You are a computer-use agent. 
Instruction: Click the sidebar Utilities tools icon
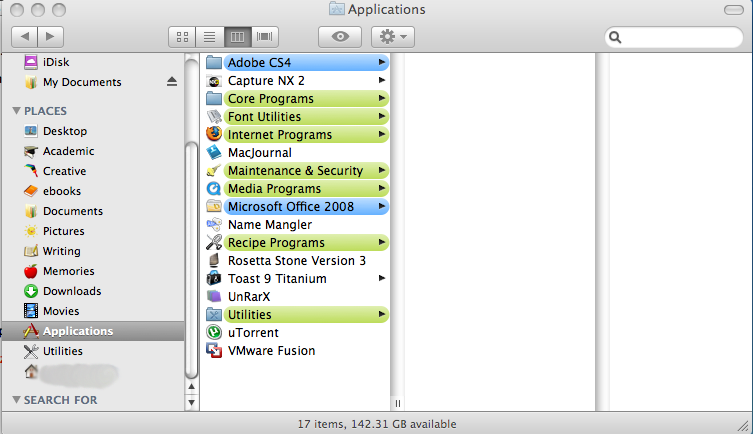31,351
